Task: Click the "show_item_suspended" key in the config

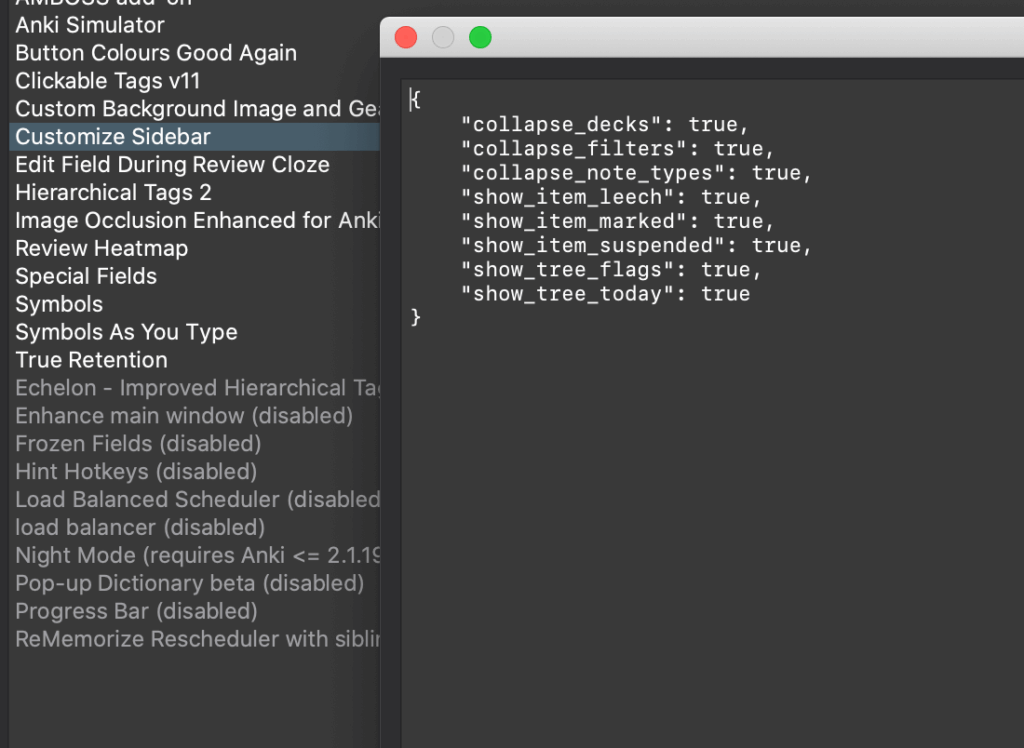Action: point(593,245)
